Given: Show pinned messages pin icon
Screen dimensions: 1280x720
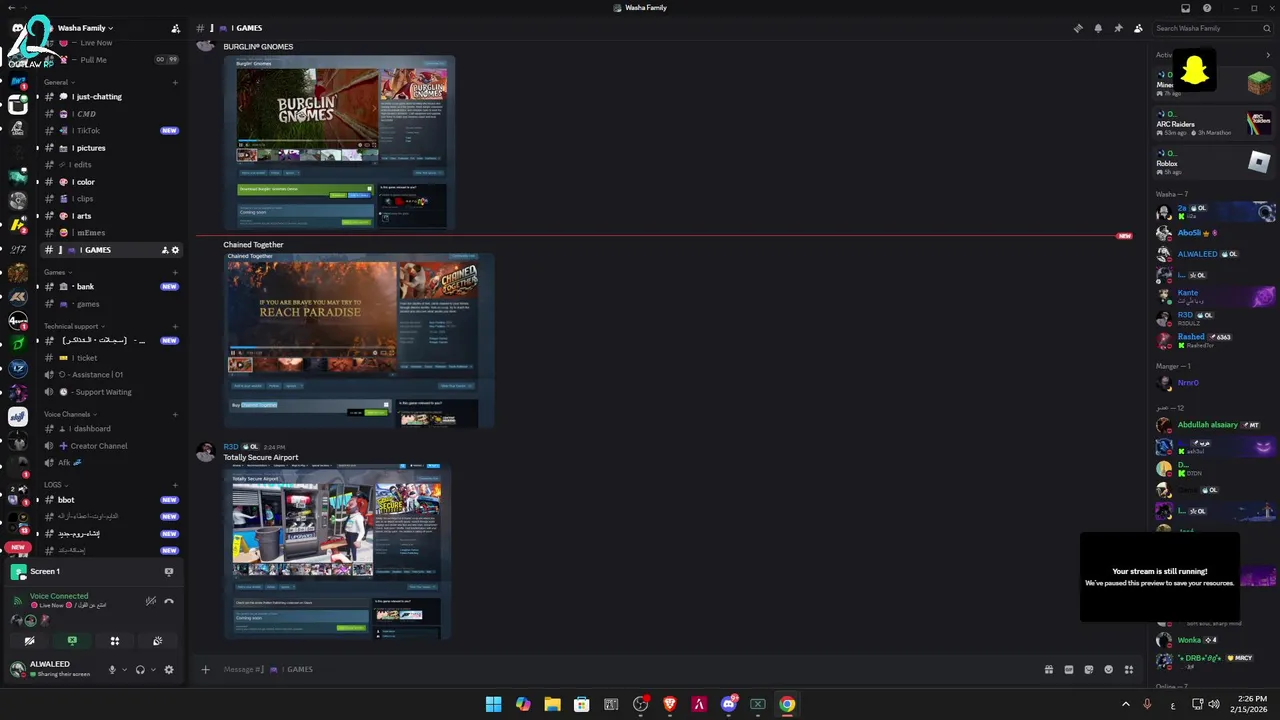Looking at the screenshot, I should click(x=1118, y=28).
